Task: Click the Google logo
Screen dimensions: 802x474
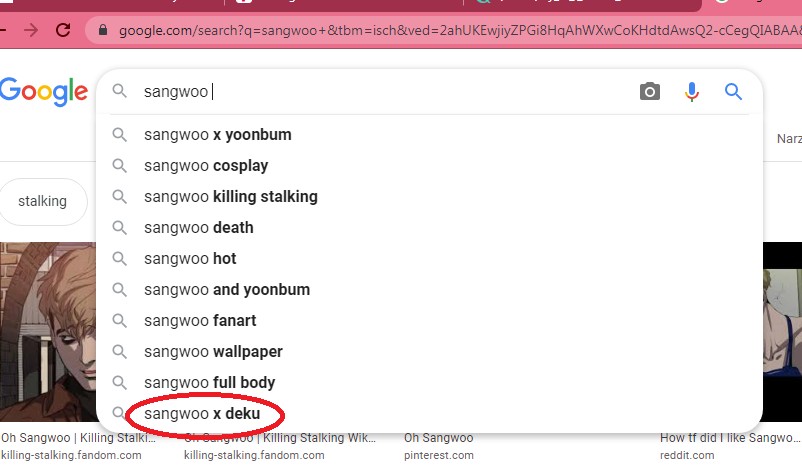Action: 43,91
